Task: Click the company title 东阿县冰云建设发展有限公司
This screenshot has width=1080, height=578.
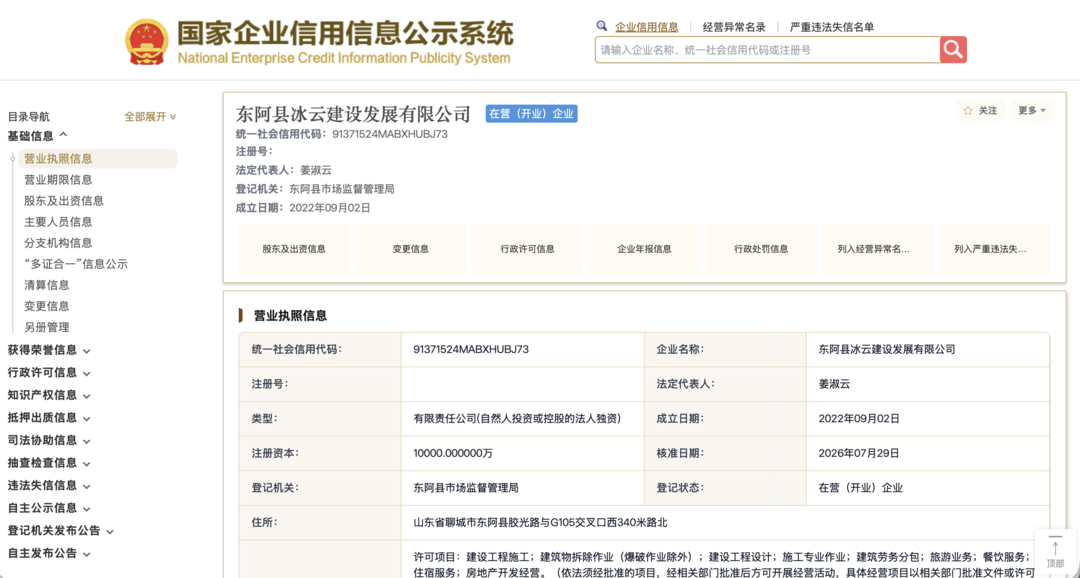Action: coord(353,114)
